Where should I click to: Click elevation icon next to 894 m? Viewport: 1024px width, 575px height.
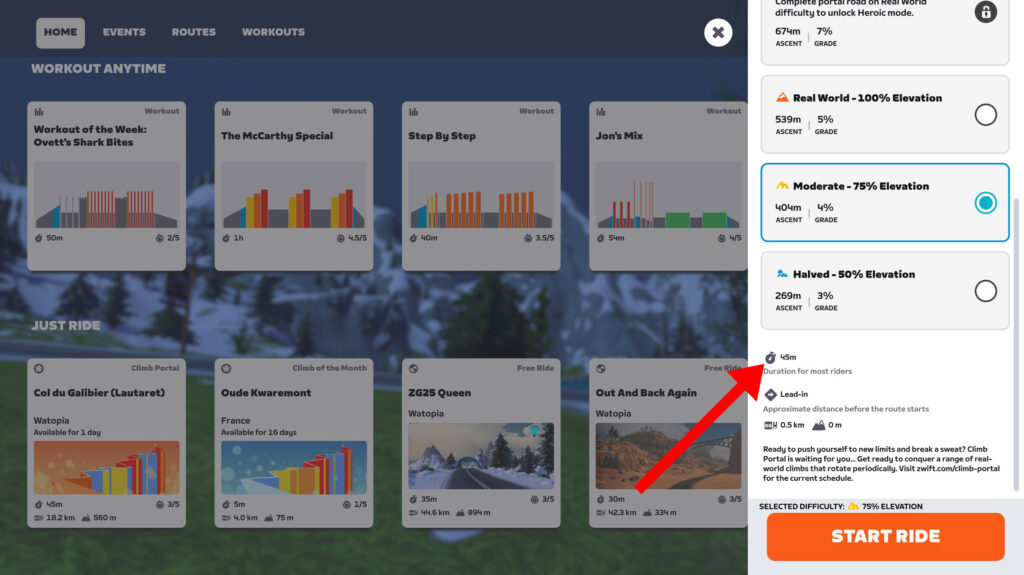click(x=460, y=513)
